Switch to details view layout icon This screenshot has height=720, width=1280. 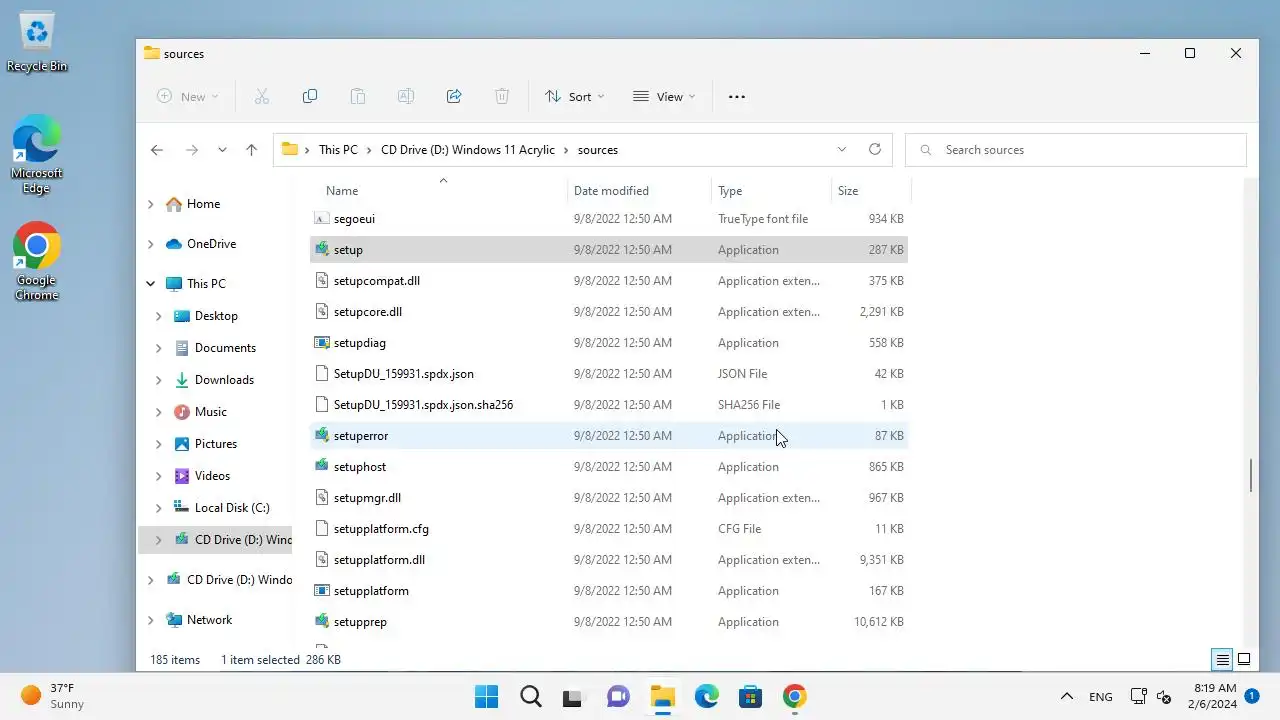[1222, 660]
